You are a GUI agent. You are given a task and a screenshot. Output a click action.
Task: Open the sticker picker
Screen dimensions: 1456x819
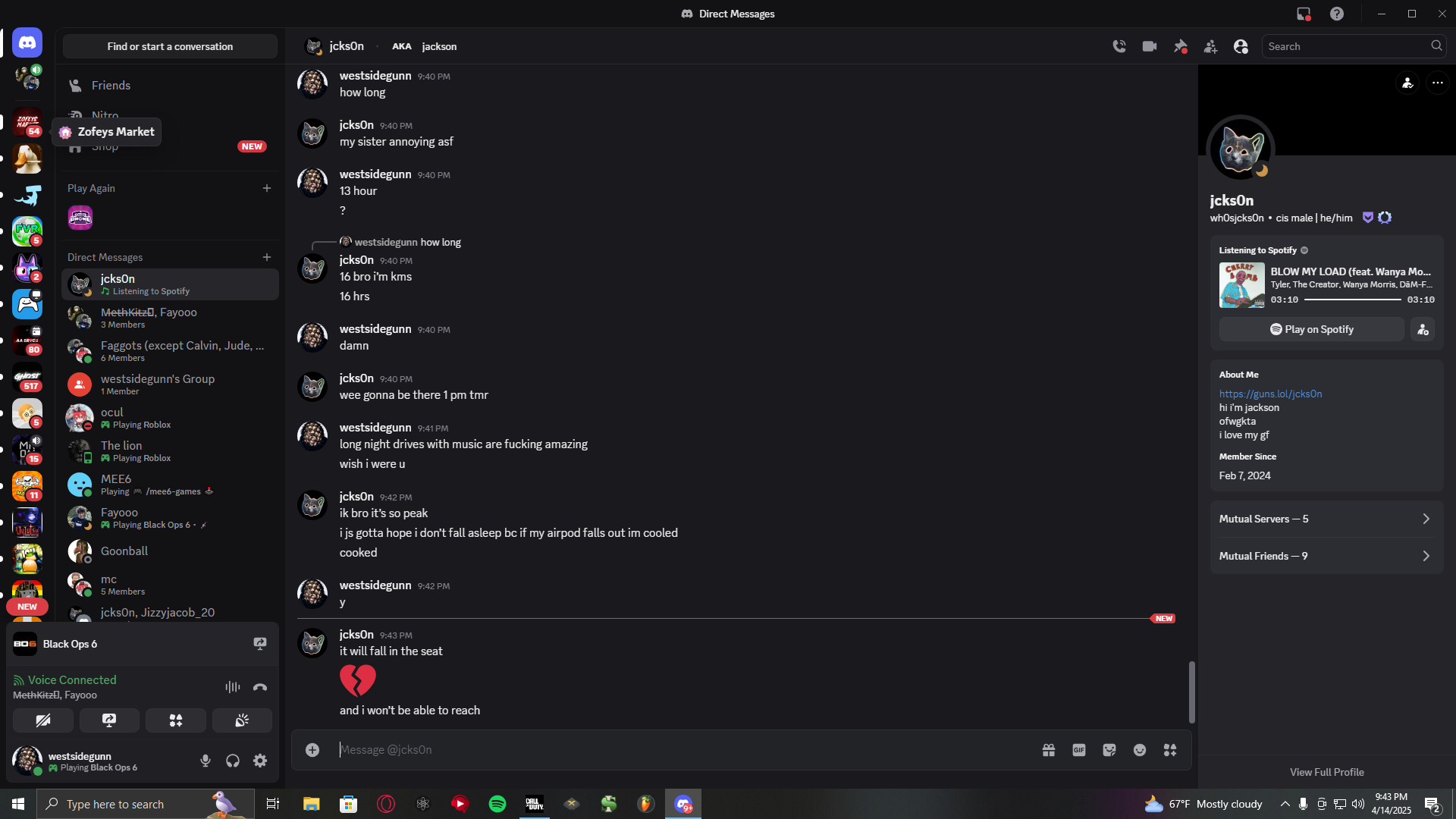click(1109, 750)
